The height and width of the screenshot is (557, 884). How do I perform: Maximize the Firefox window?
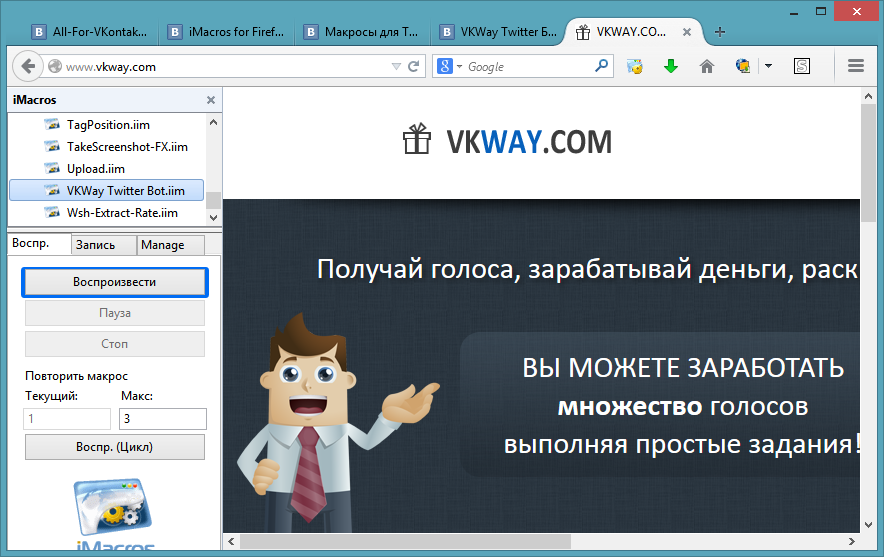tap(821, 11)
